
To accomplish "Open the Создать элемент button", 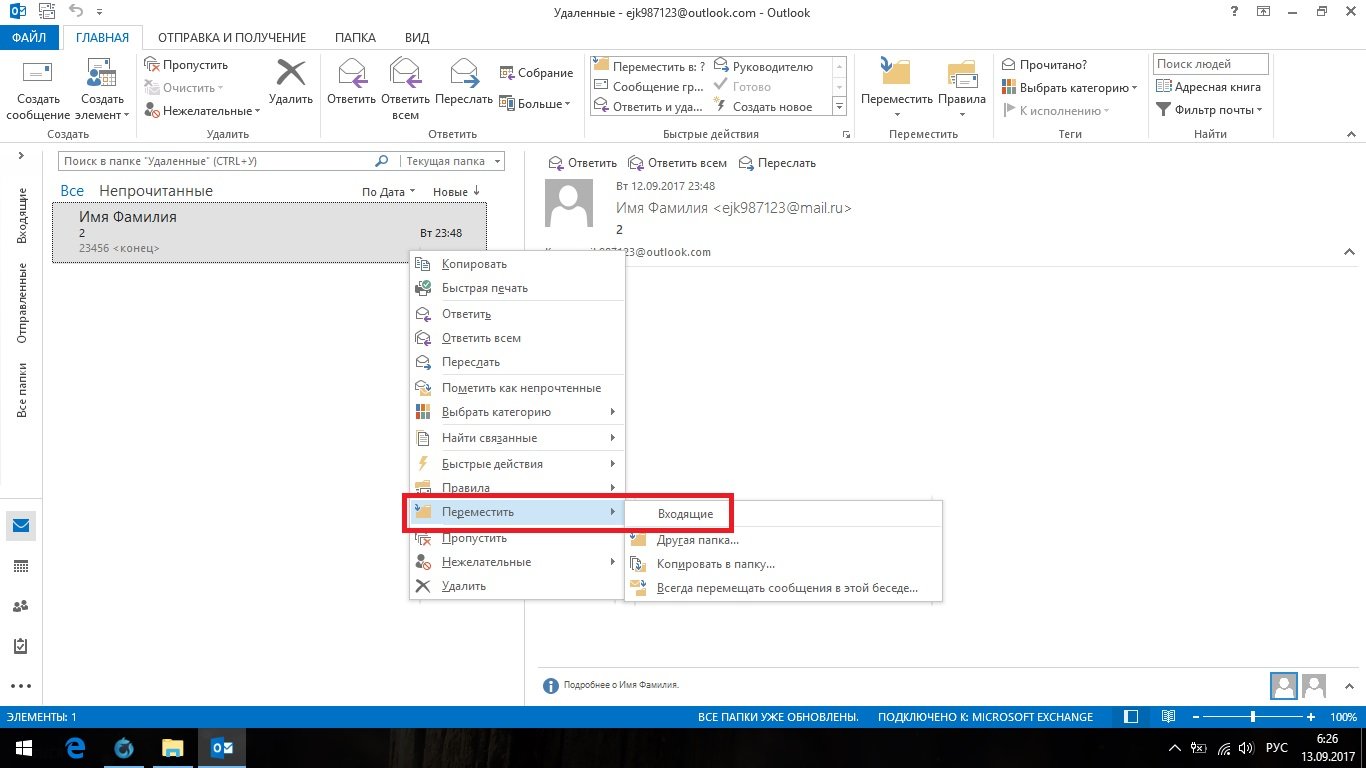I will (102, 90).
